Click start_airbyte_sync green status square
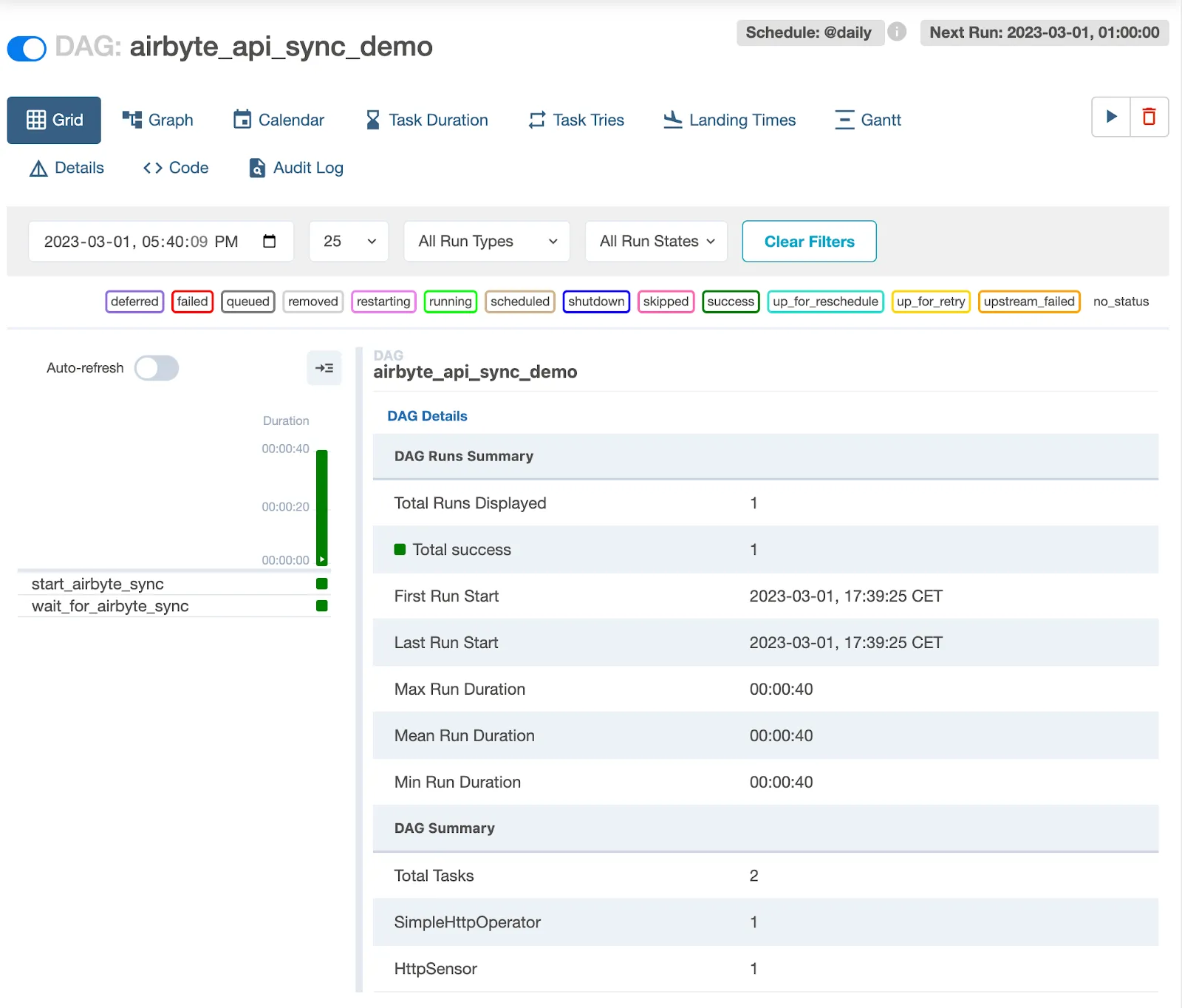 pos(322,584)
